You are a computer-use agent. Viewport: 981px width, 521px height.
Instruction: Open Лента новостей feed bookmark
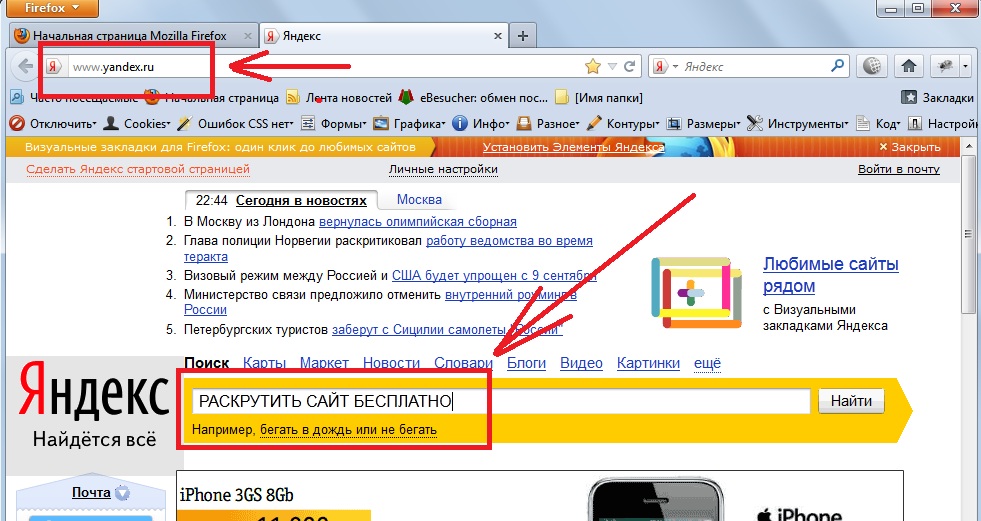tap(339, 98)
